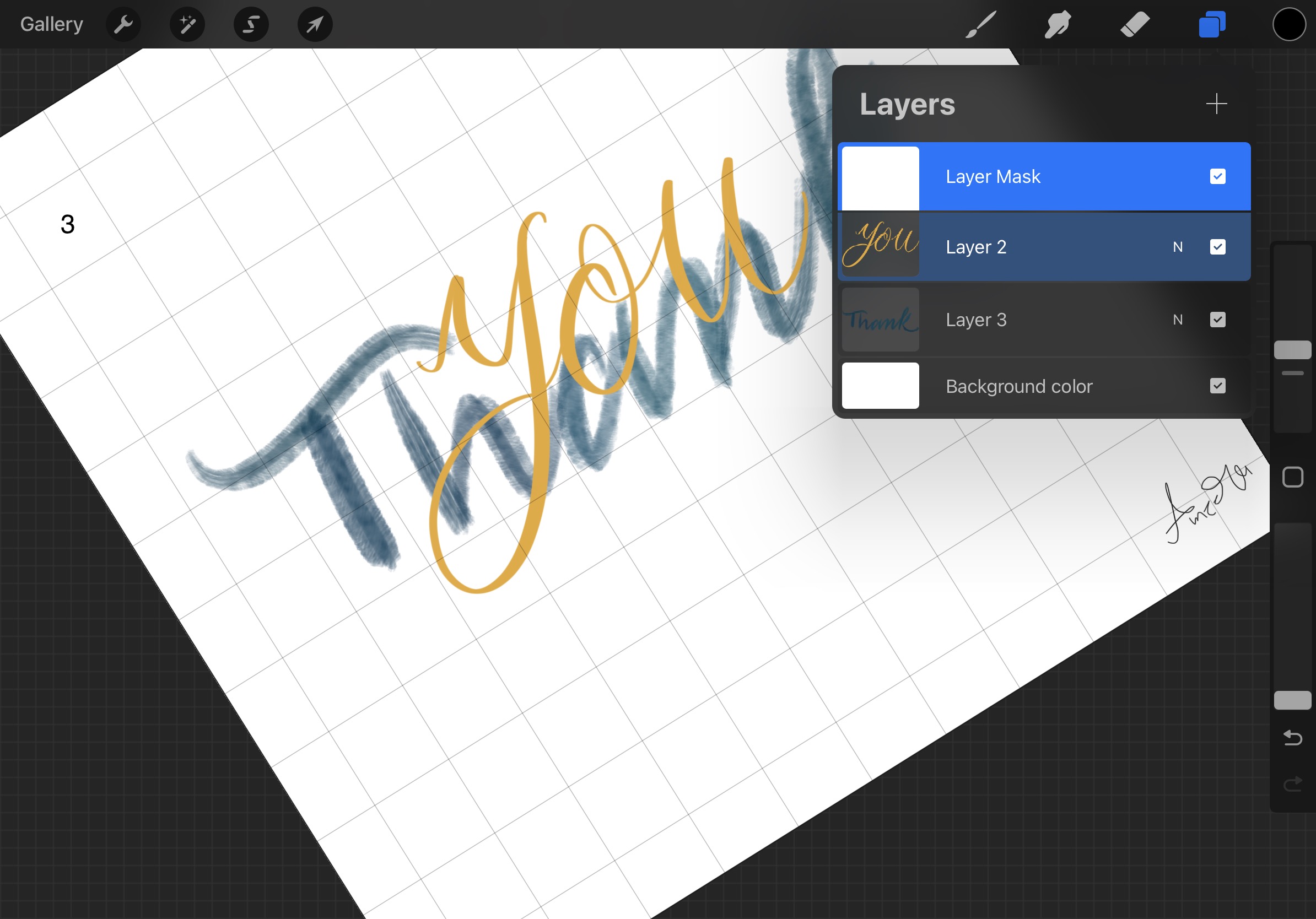Click the brush opacity slider handle
The width and height of the screenshot is (1316, 919).
[x=1292, y=700]
